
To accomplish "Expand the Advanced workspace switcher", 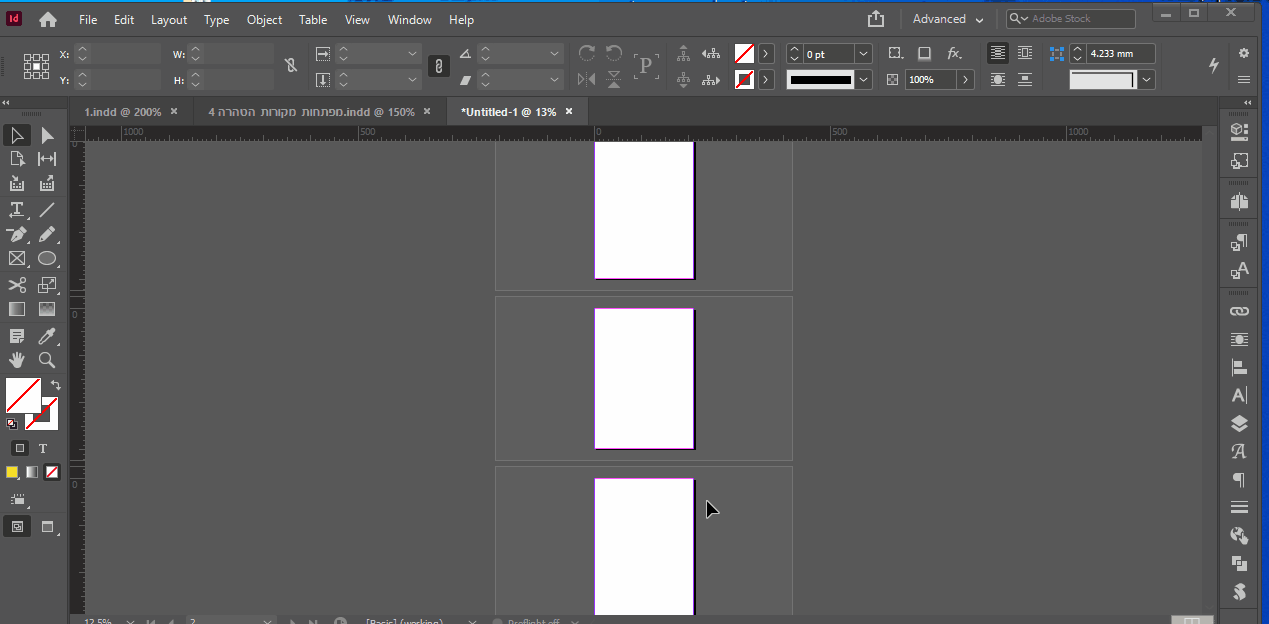I will coord(948,19).
